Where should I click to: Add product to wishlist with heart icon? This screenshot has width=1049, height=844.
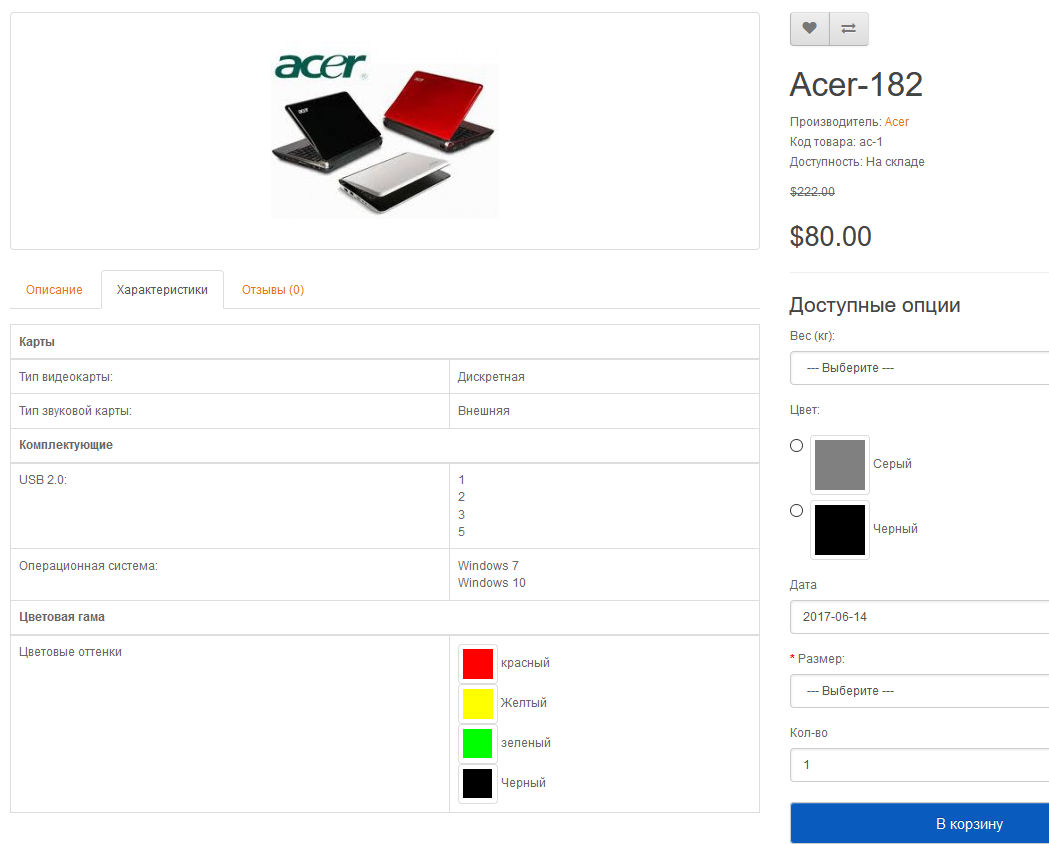(809, 29)
